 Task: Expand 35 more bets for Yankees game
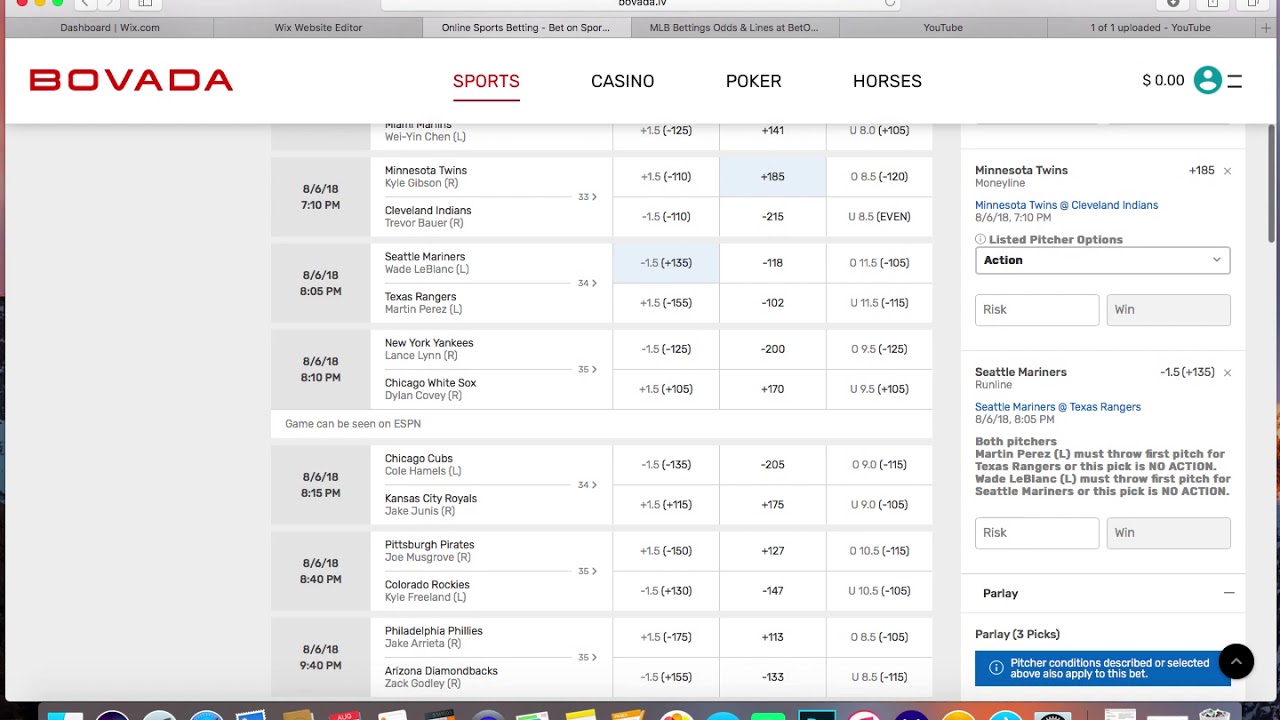point(587,369)
